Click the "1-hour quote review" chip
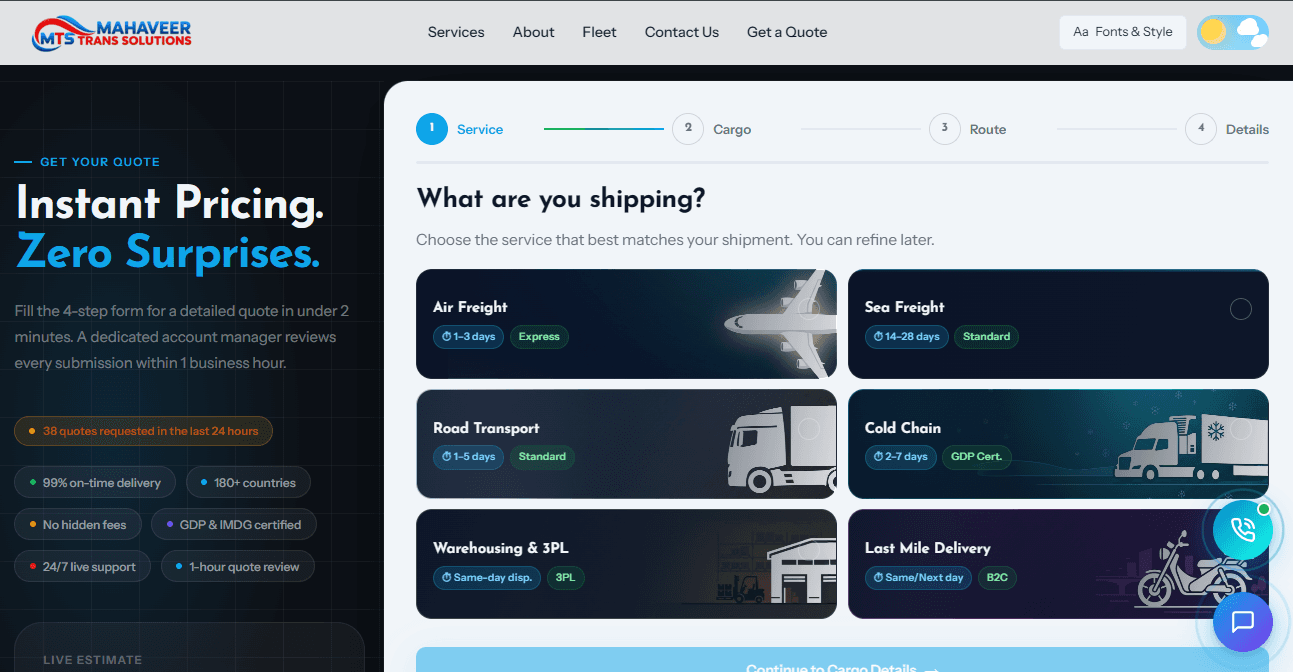Image resolution: width=1293 pixels, height=672 pixels. [237, 567]
